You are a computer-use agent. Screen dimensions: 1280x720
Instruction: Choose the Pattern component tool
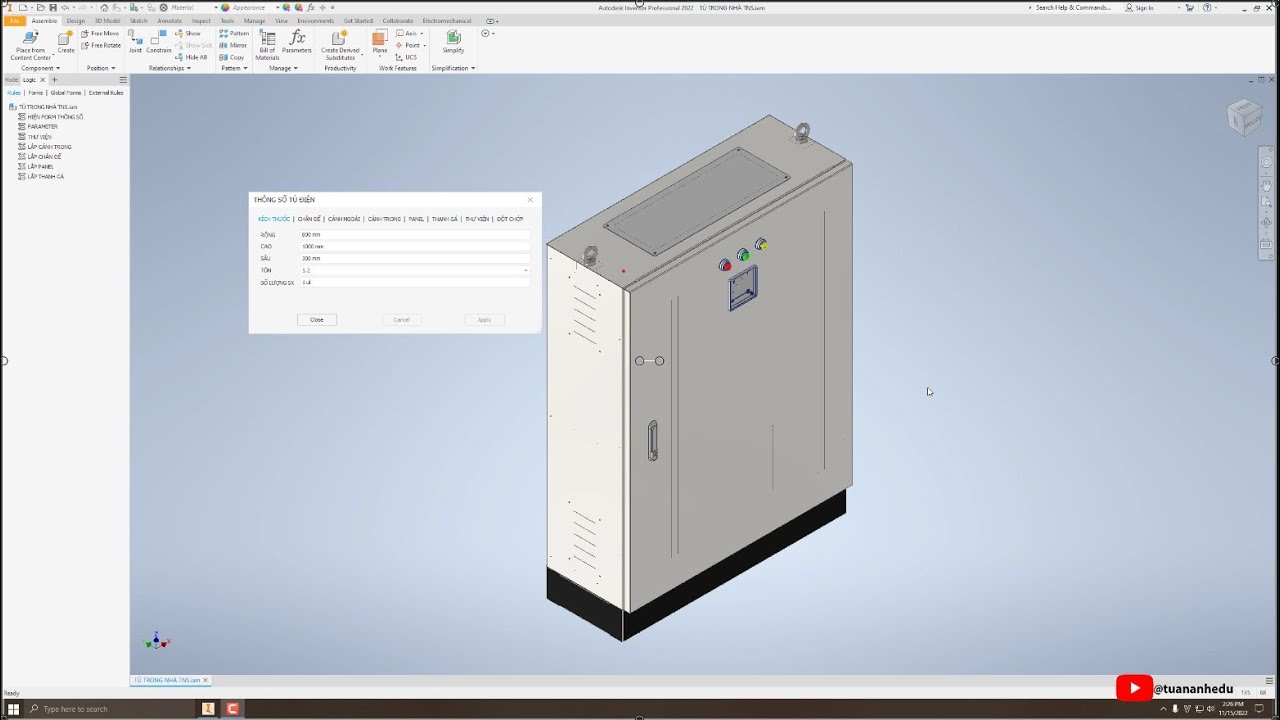234,33
